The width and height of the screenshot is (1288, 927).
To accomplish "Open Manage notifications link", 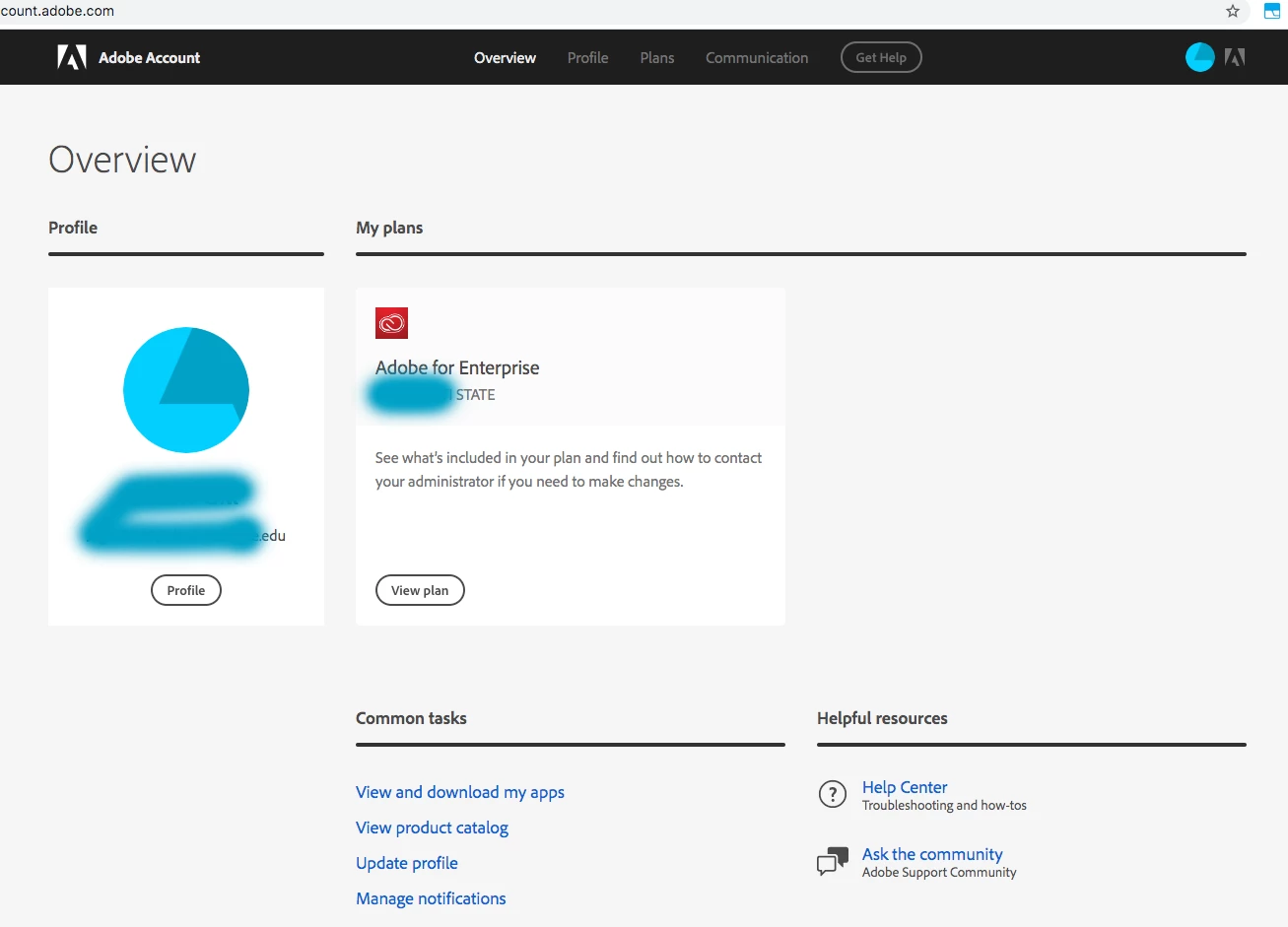I will tap(431, 898).
